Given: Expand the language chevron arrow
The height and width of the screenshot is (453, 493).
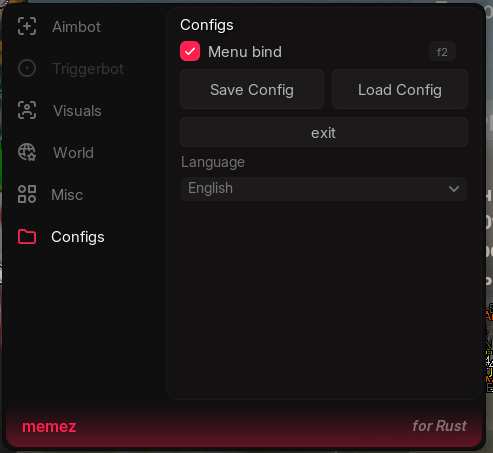Looking at the screenshot, I should tap(454, 189).
